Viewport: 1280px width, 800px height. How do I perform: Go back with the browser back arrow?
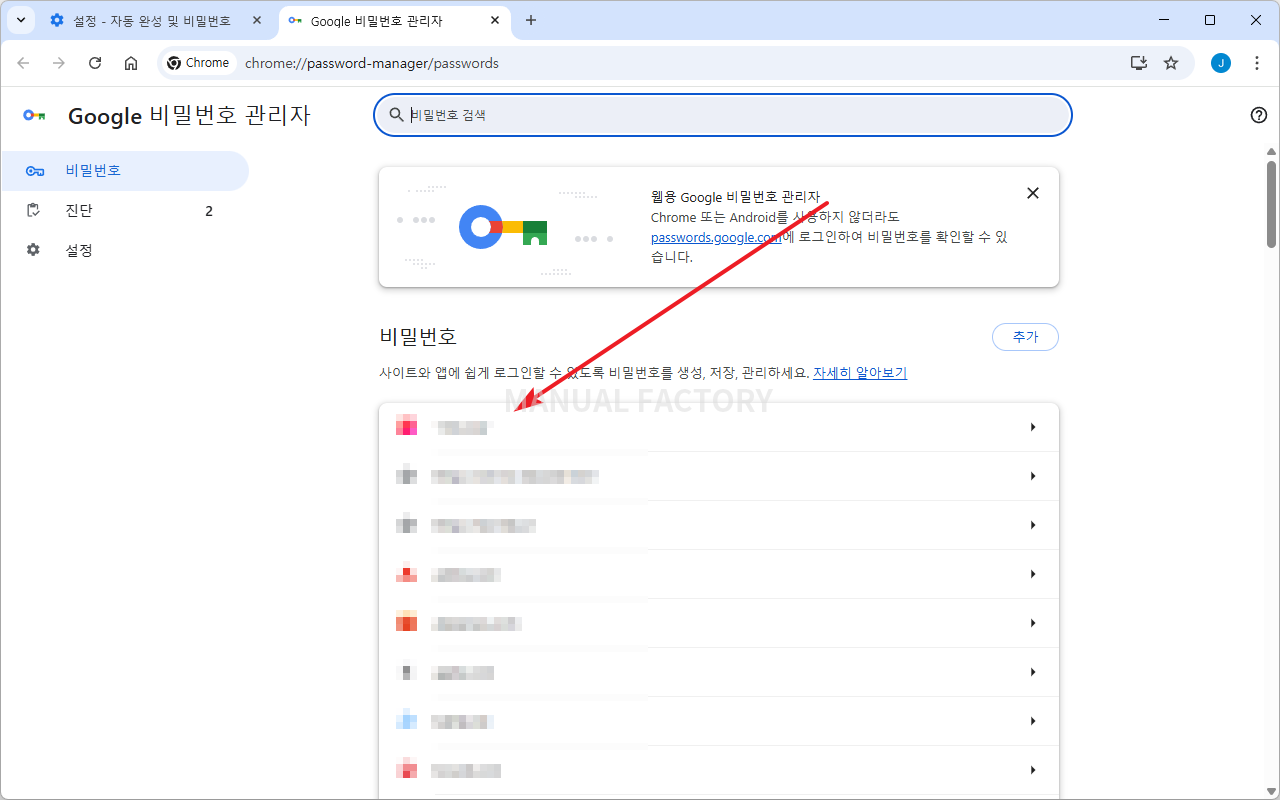pos(23,63)
